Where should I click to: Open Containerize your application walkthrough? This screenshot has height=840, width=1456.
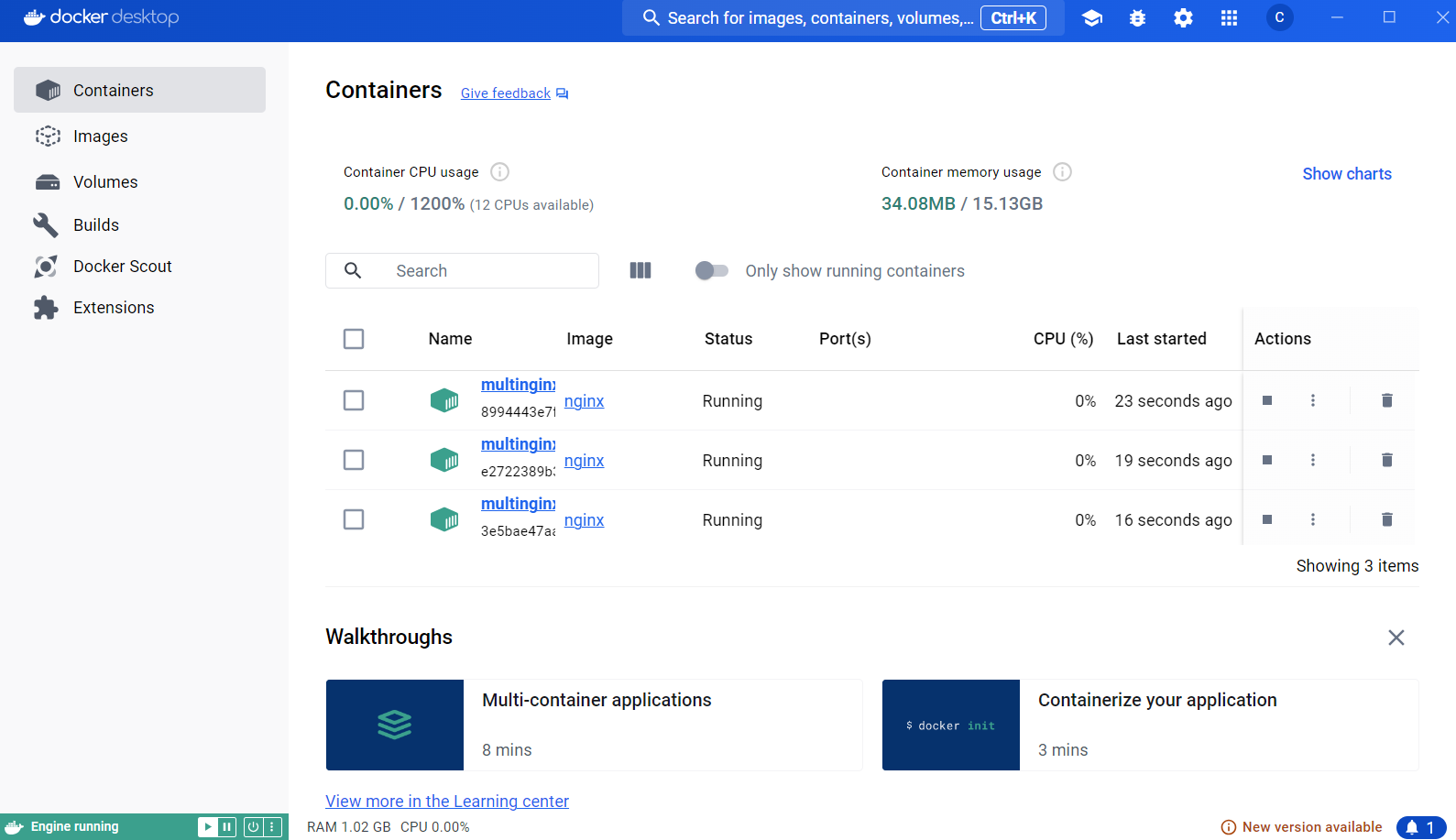pyautogui.click(x=1150, y=725)
